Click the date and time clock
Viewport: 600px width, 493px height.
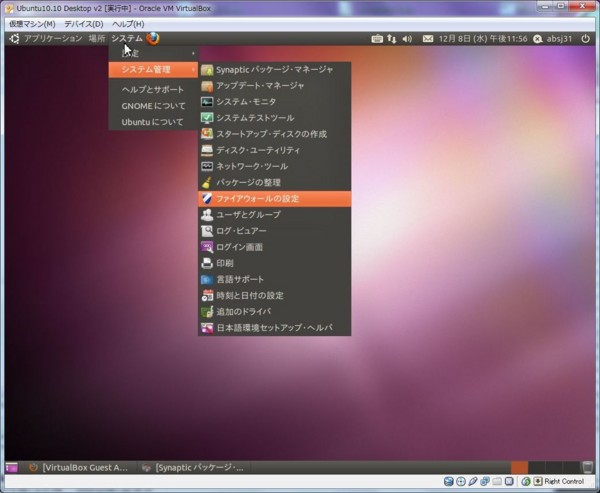tap(483, 39)
